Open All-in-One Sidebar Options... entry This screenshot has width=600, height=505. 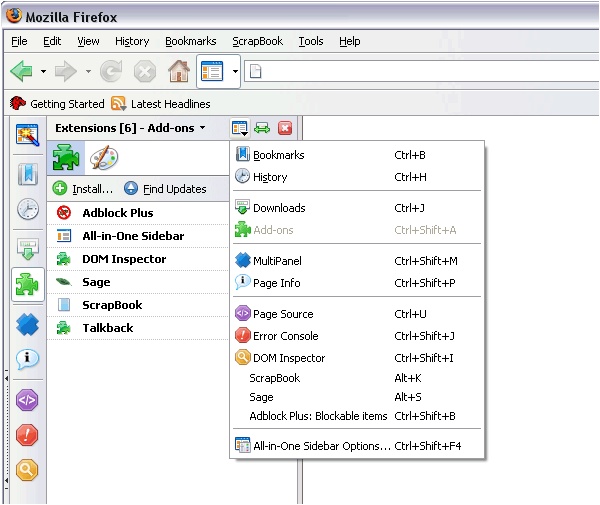point(357,446)
